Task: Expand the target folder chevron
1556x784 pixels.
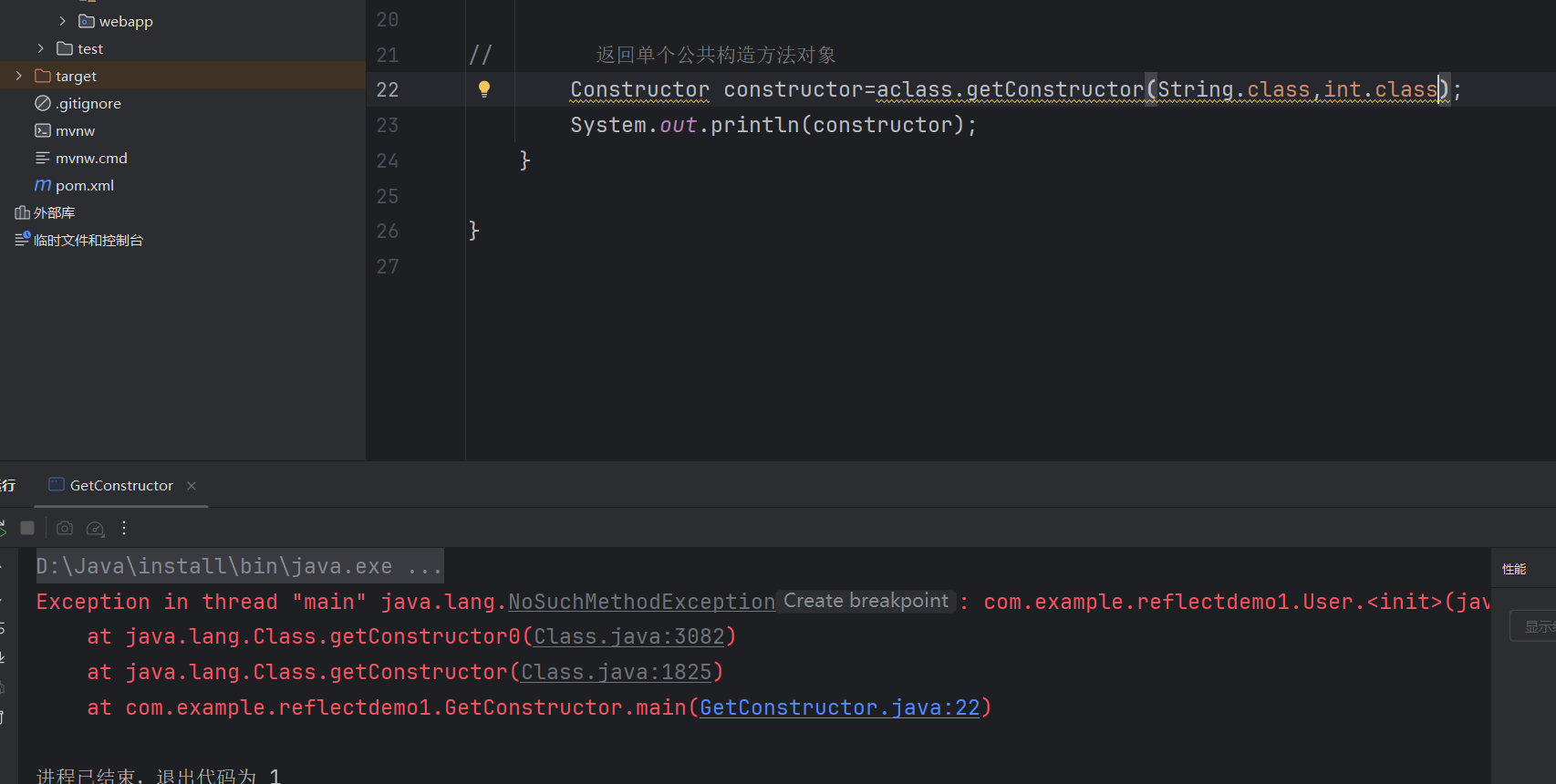Action: click(x=18, y=76)
